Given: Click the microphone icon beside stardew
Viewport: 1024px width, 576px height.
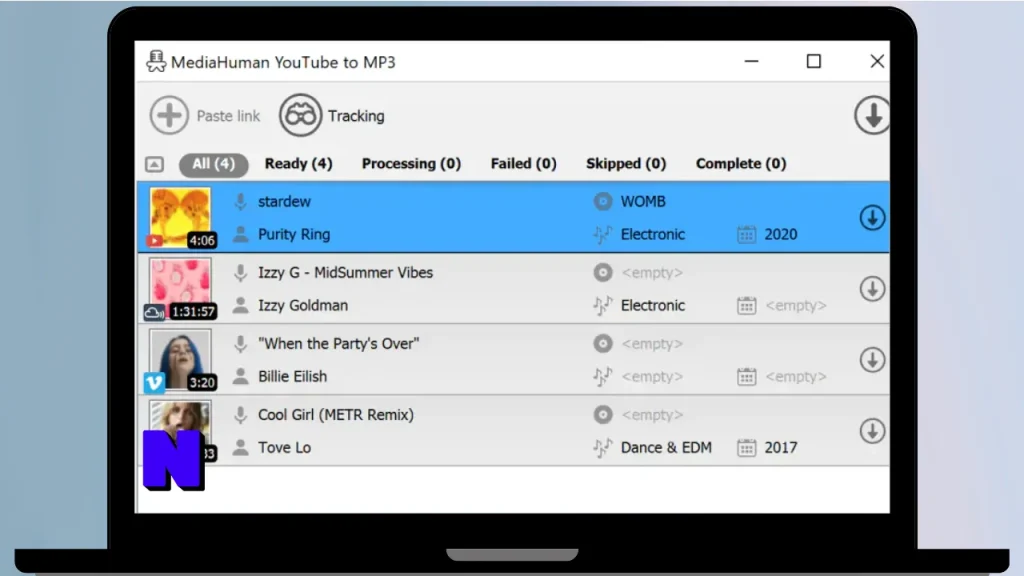Looking at the screenshot, I should (240, 202).
